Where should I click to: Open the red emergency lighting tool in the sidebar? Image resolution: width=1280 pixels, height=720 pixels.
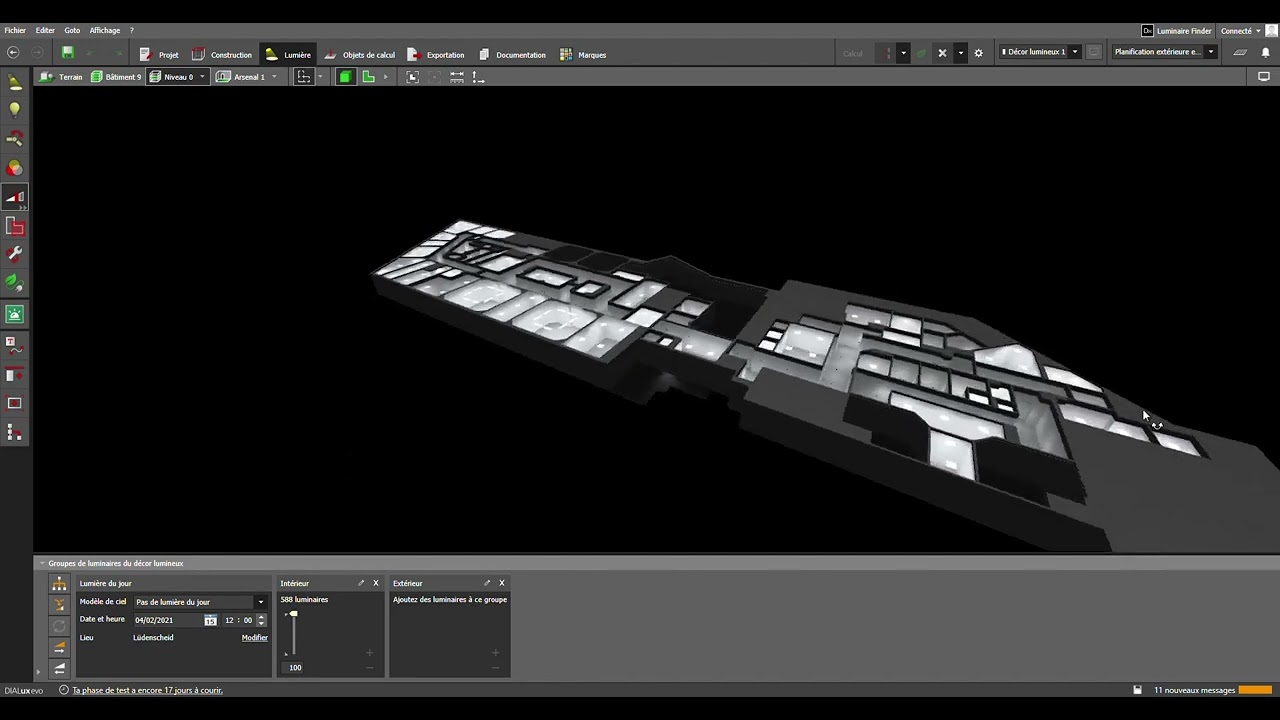15,227
